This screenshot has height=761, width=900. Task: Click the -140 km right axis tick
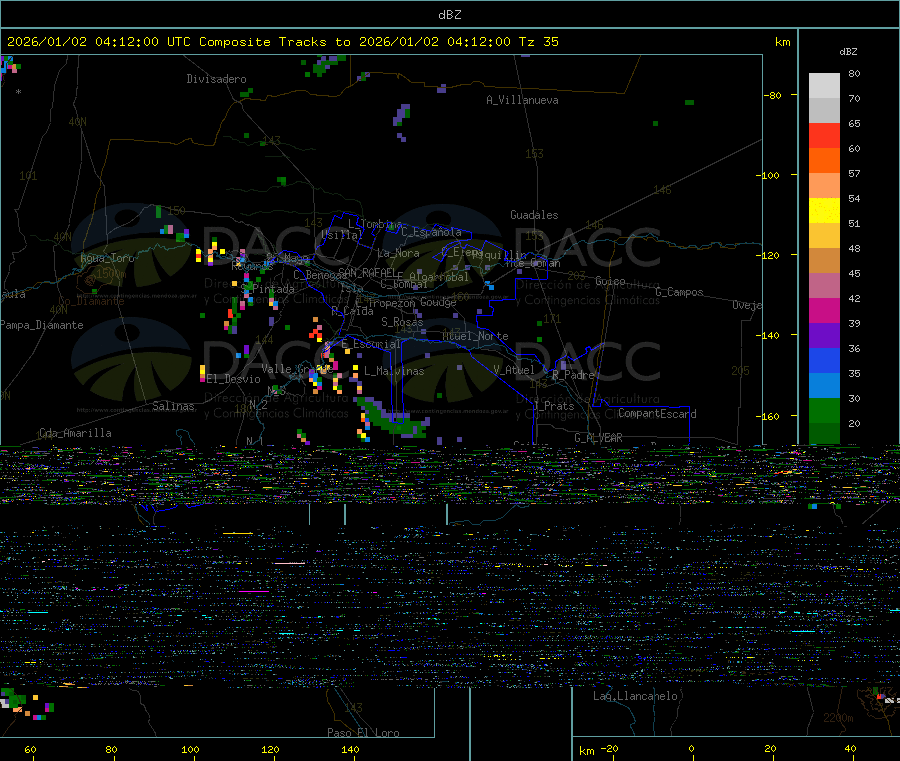click(x=769, y=335)
